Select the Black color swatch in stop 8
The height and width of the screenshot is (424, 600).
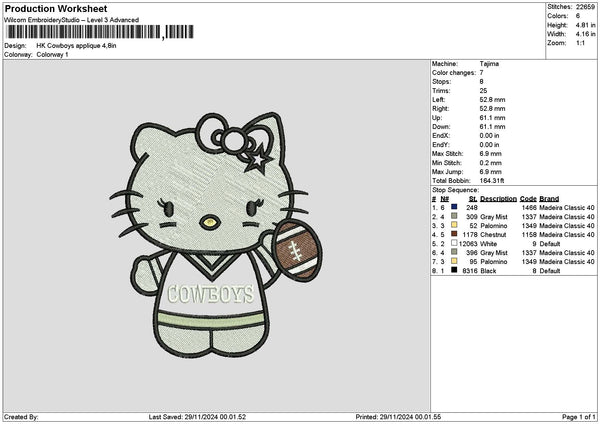(x=454, y=270)
